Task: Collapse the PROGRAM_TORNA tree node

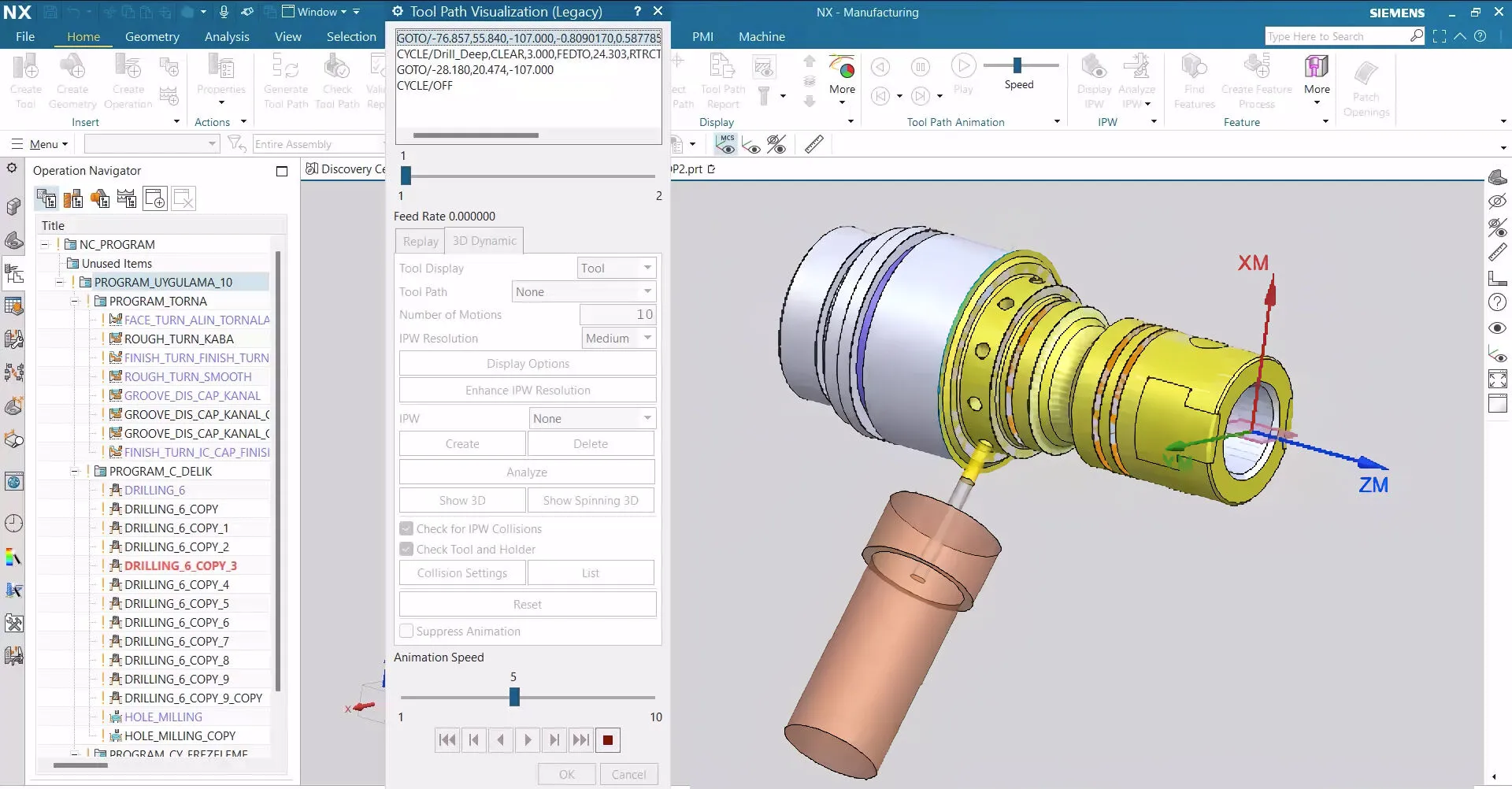Action: 75,302
